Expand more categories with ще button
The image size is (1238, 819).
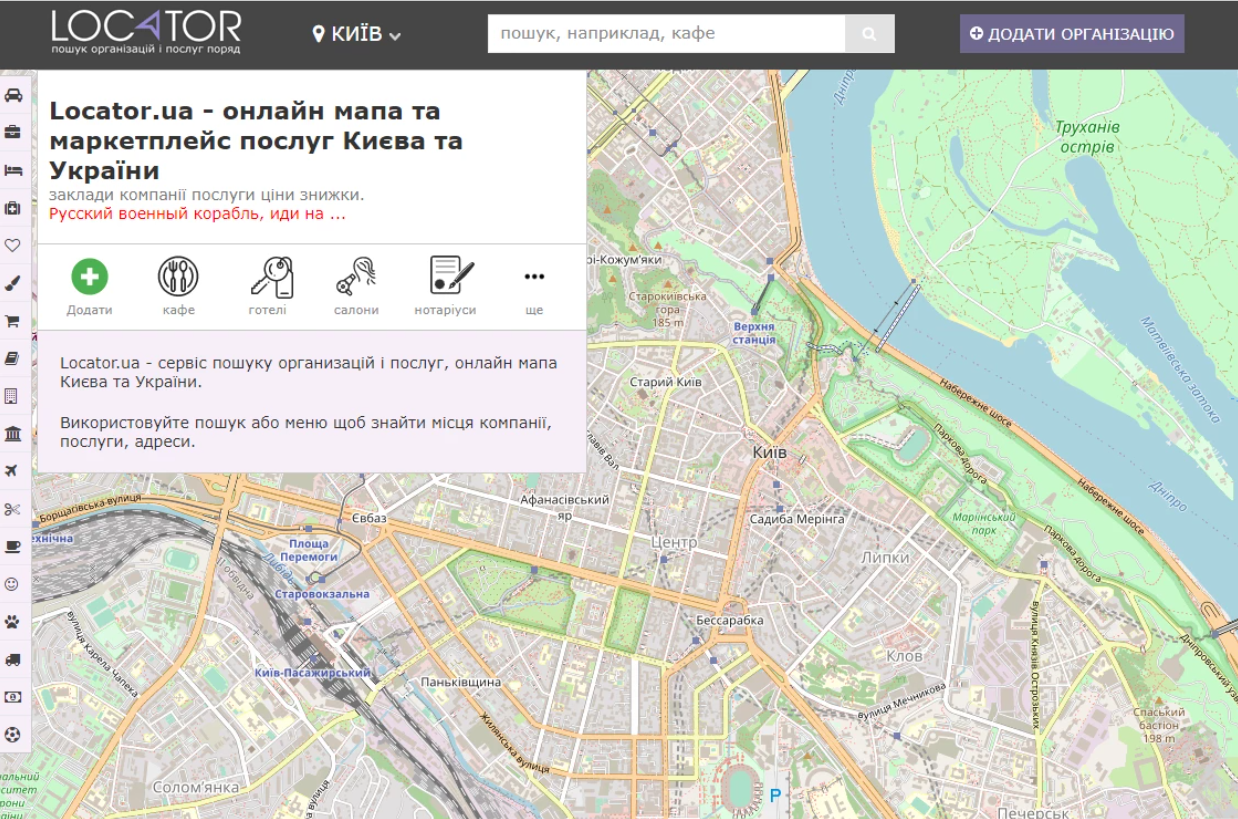pos(534,286)
